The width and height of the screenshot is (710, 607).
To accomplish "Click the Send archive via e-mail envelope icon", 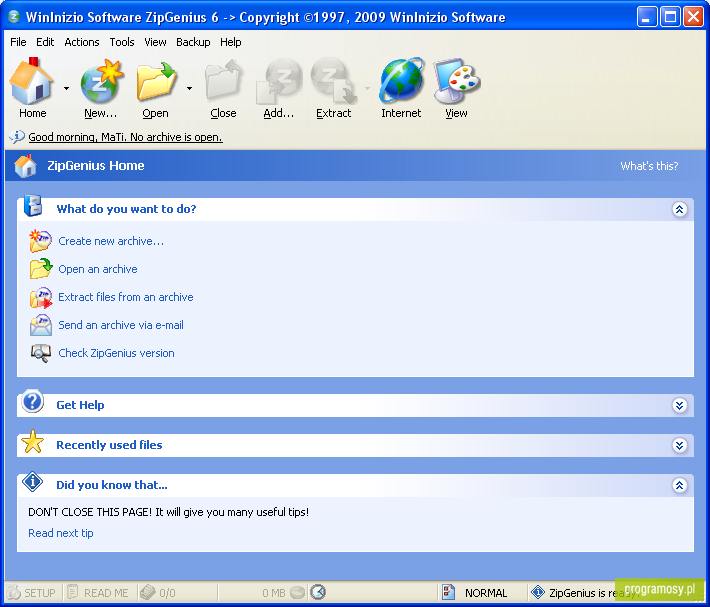I will (41, 325).
